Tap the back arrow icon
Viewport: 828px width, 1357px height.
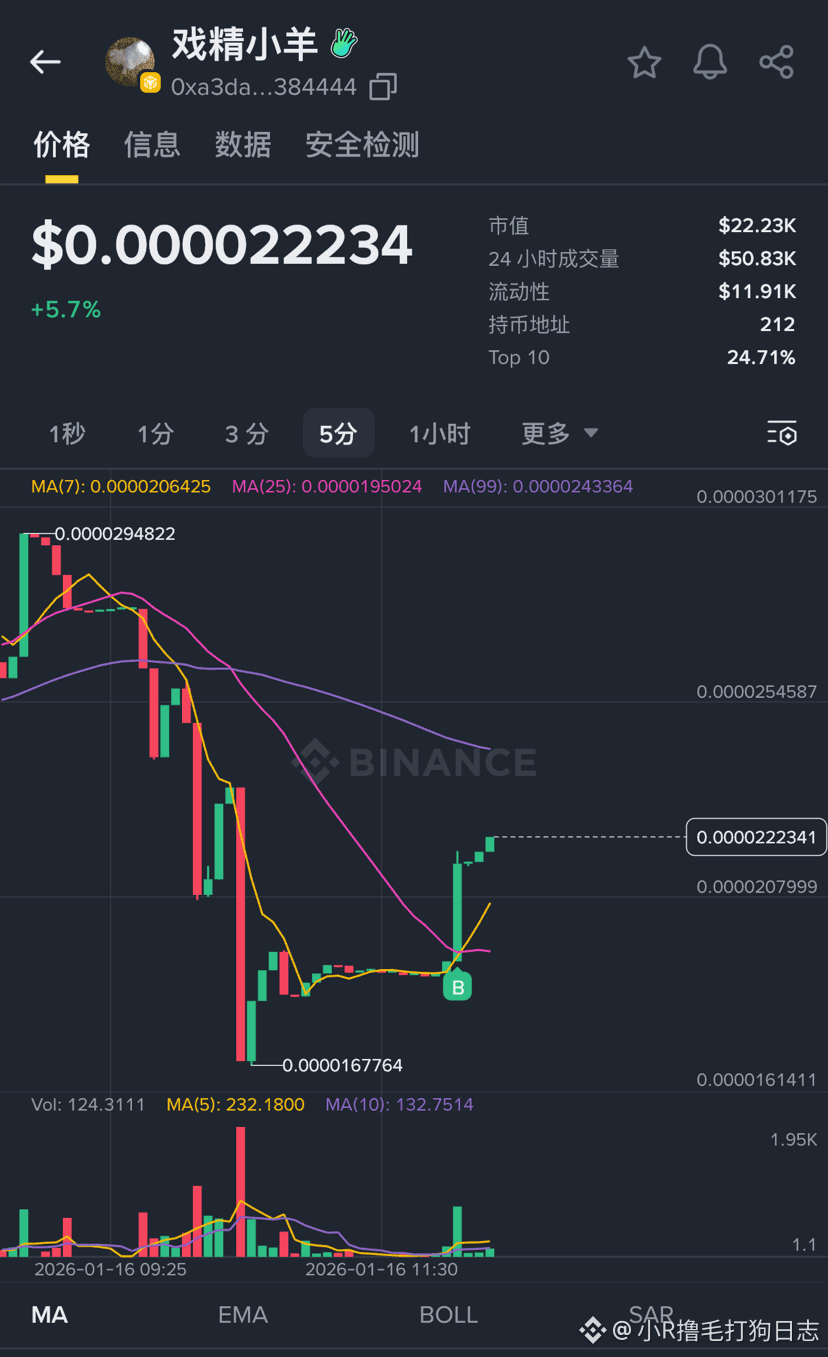(x=45, y=62)
